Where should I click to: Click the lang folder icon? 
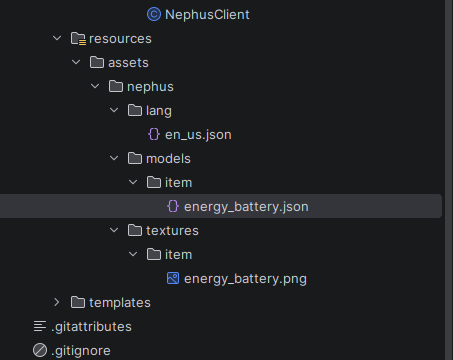(135, 110)
